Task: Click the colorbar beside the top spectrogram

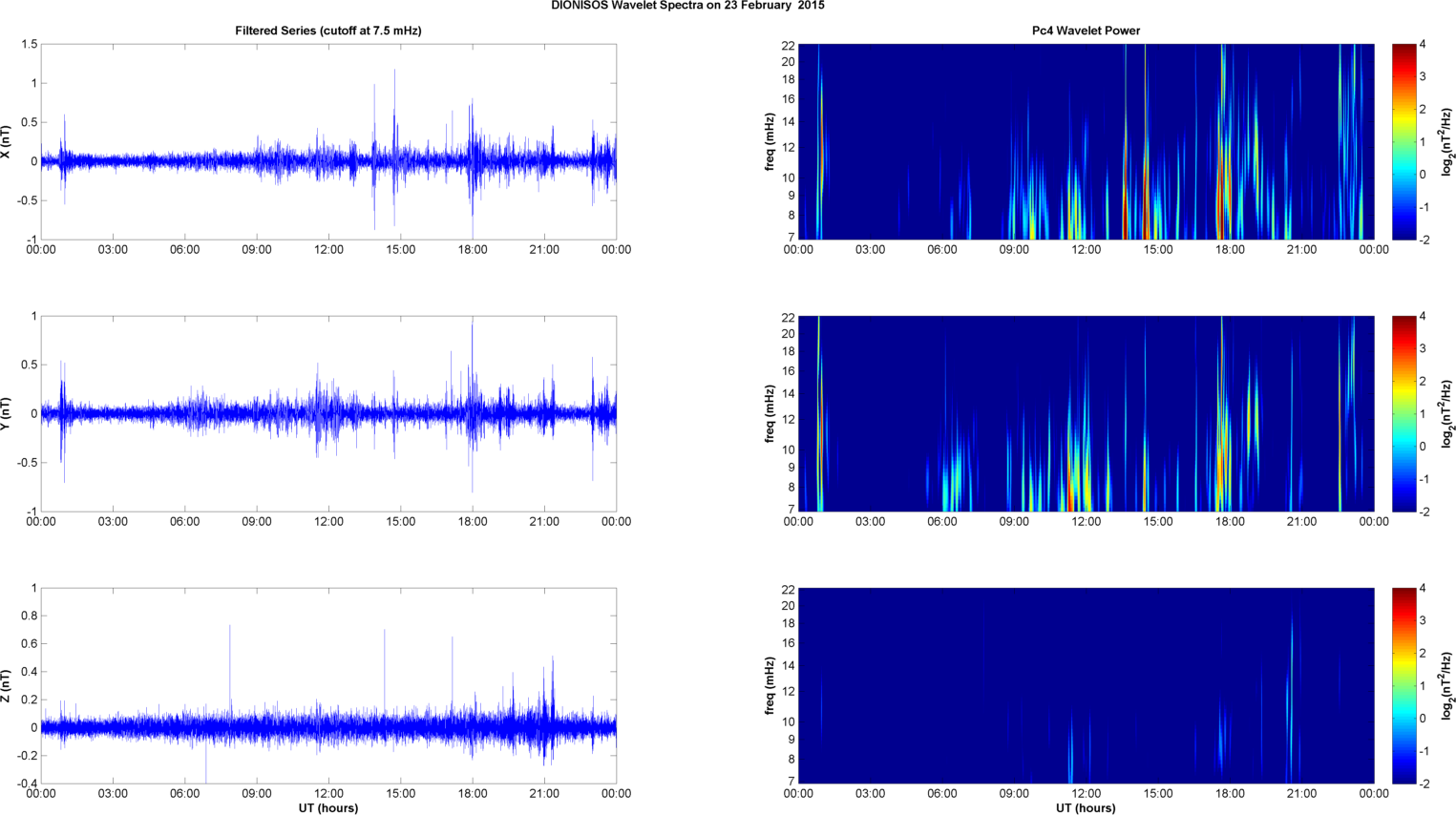Action: (x=1403, y=141)
